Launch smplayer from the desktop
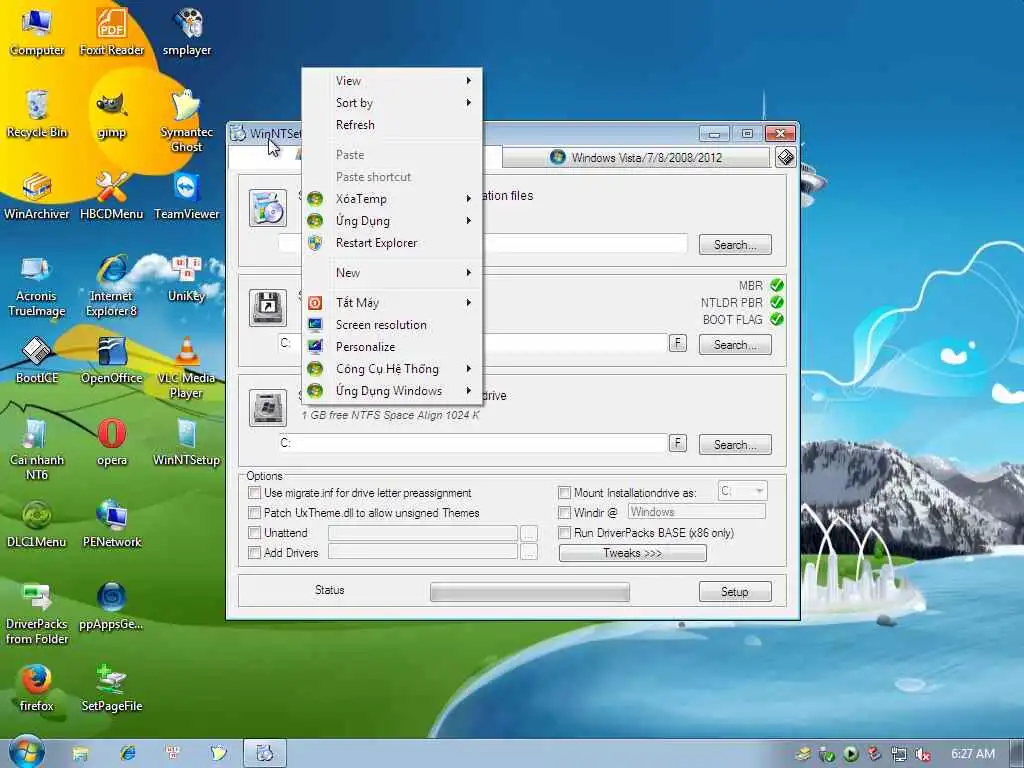The height and width of the screenshot is (768, 1024). coord(187,31)
